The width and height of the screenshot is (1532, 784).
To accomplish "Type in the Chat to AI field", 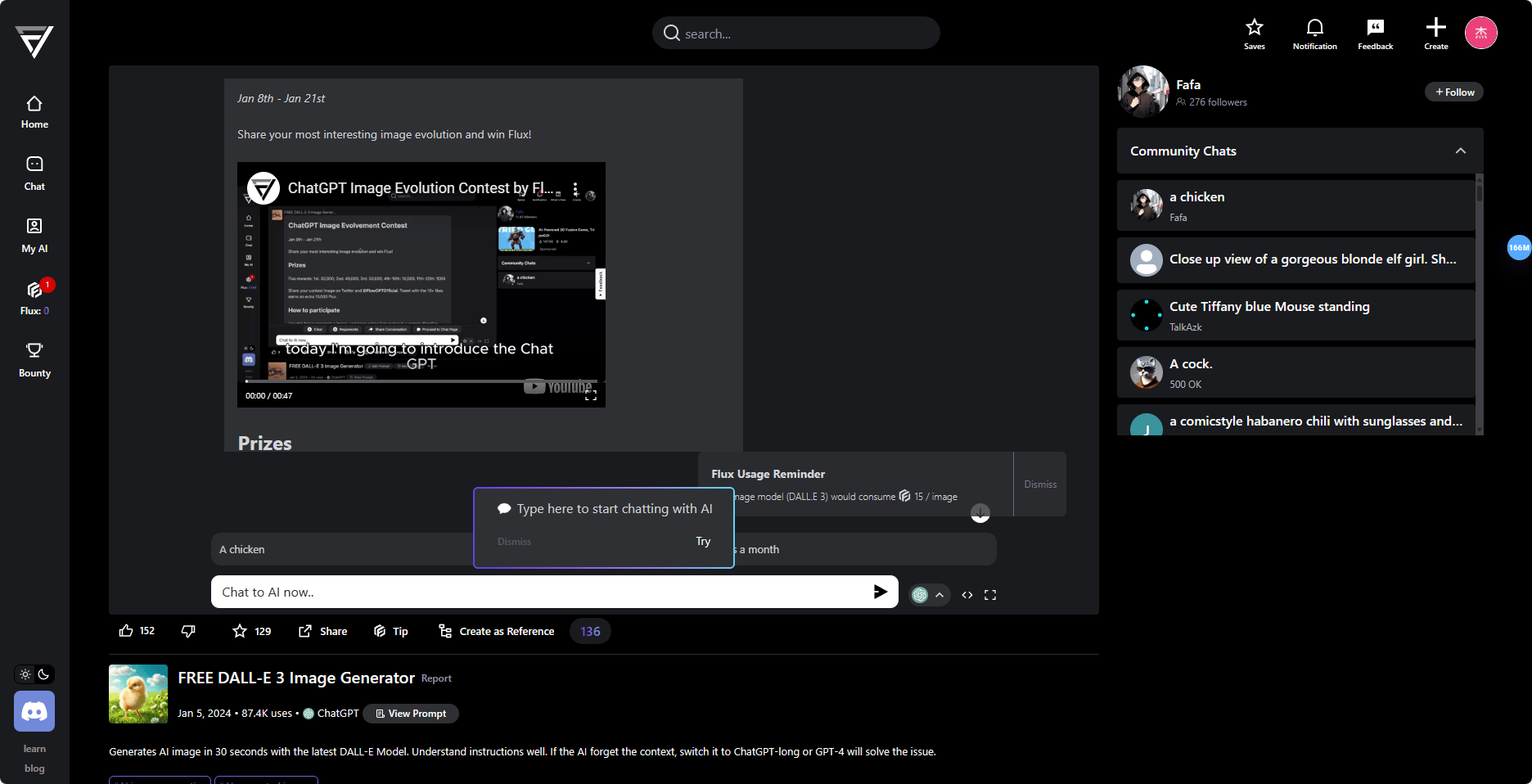I will point(540,592).
